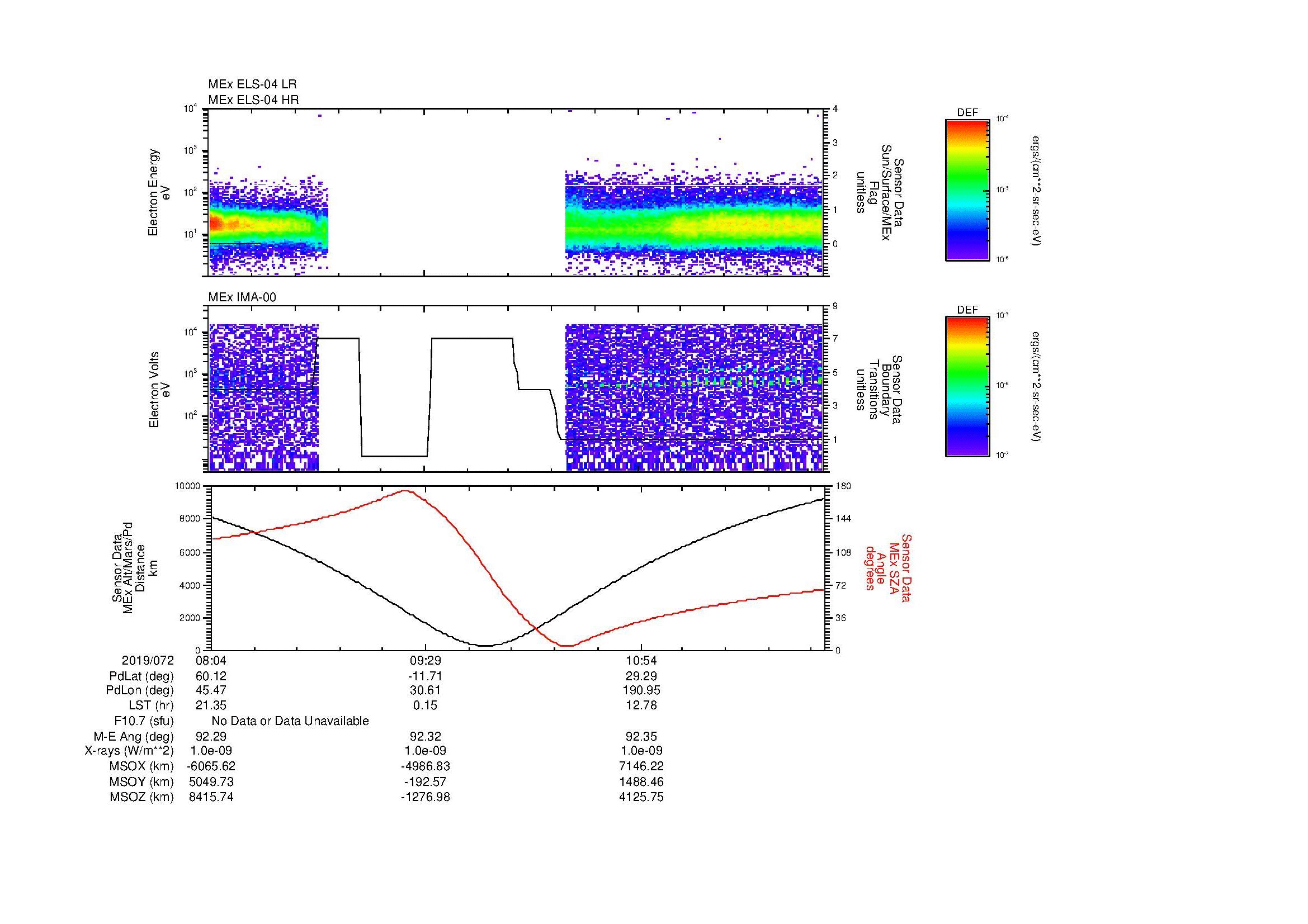Screen dimensions: 1308x924
Task: Click the PdLat value '60.12'
Action: pos(211,676)
